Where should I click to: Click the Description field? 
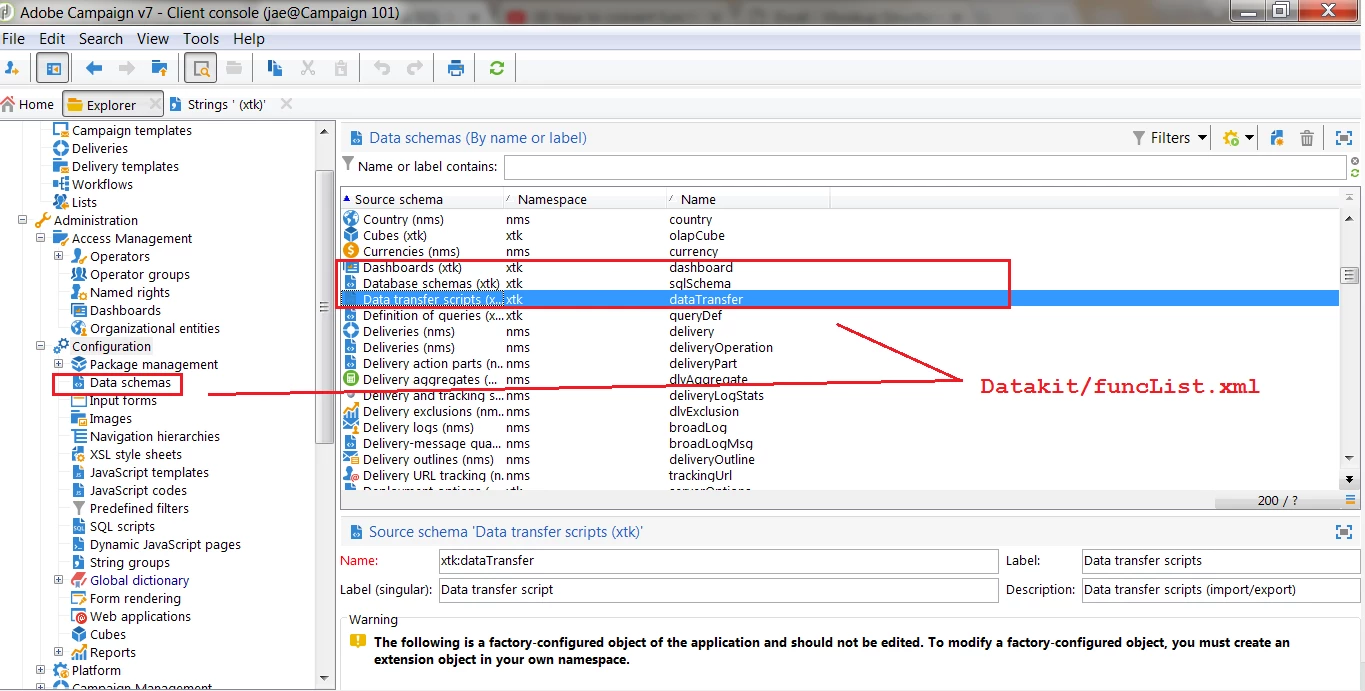click(x=1221, y=590)
